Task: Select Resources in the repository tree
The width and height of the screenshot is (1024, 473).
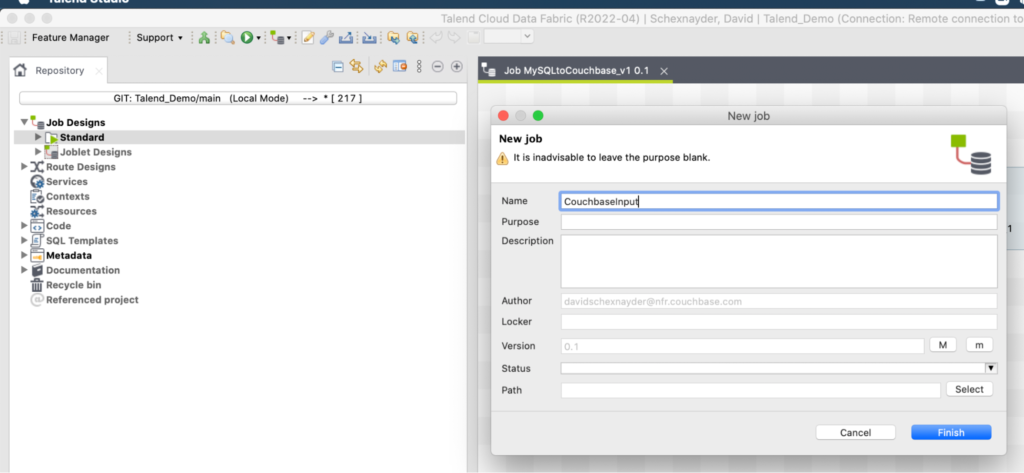Action: pyautogui.click(x=71, y=211)
